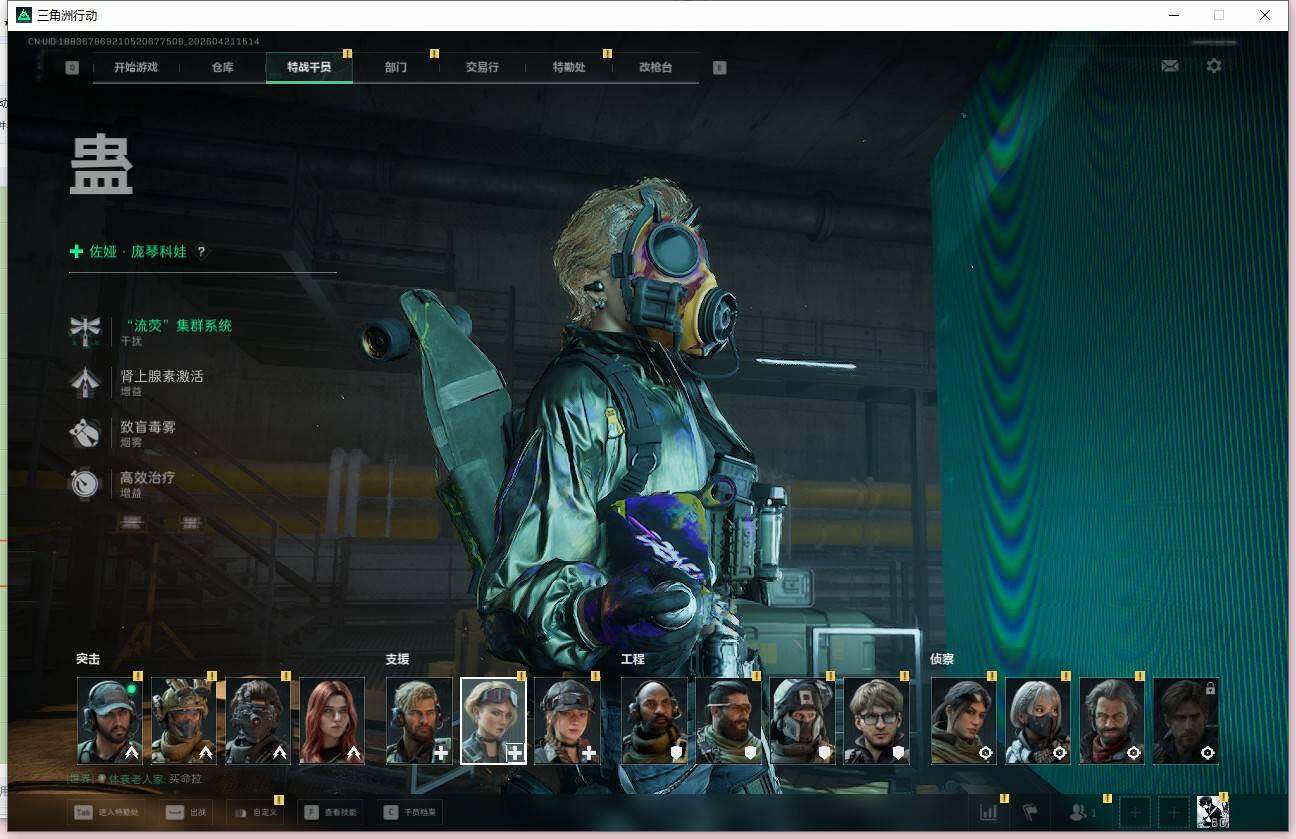Select recon operator with headband and headset
Viewport: 1296px width, 839px height.
[964, 721]
